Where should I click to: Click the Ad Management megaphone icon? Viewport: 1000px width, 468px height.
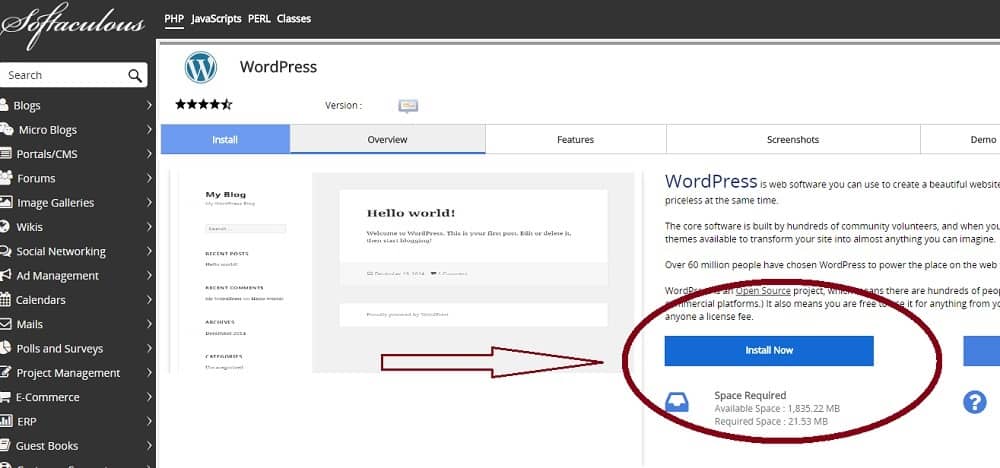[x=6, y=275]
